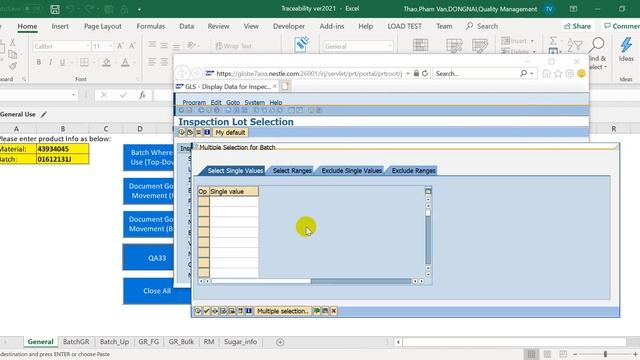Click the browser back arrow button
Screen dimensions: 640x360
182,73
